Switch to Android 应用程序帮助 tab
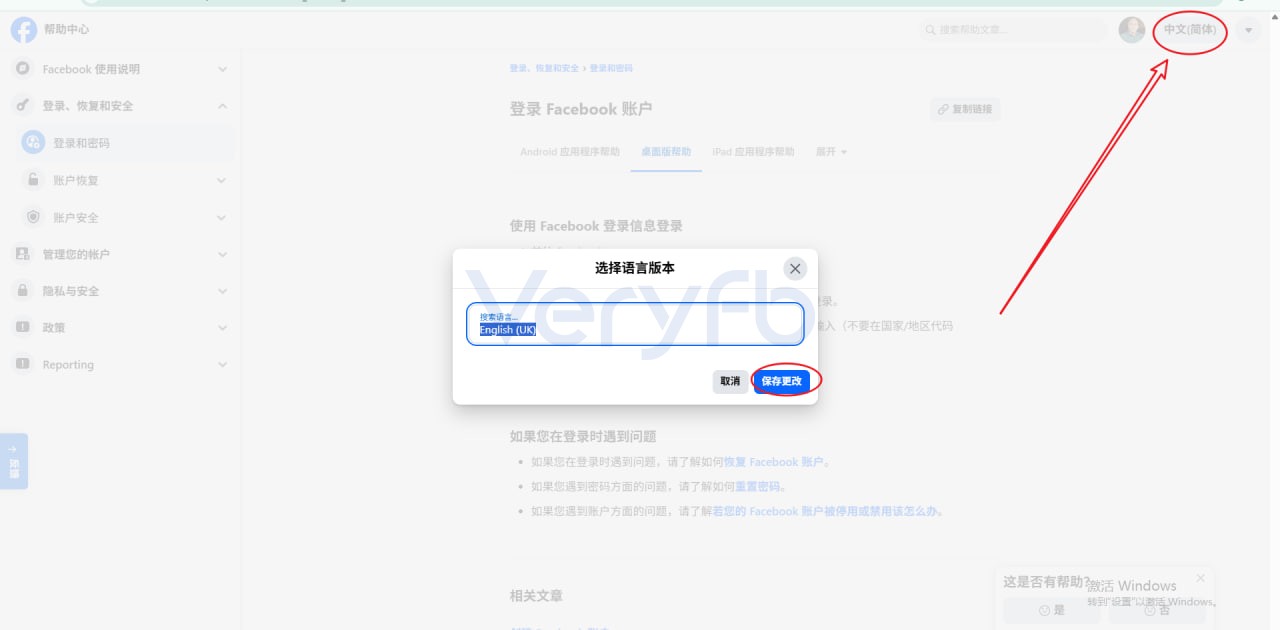This screenshot has width=1280, height=630. coord(570,152)
